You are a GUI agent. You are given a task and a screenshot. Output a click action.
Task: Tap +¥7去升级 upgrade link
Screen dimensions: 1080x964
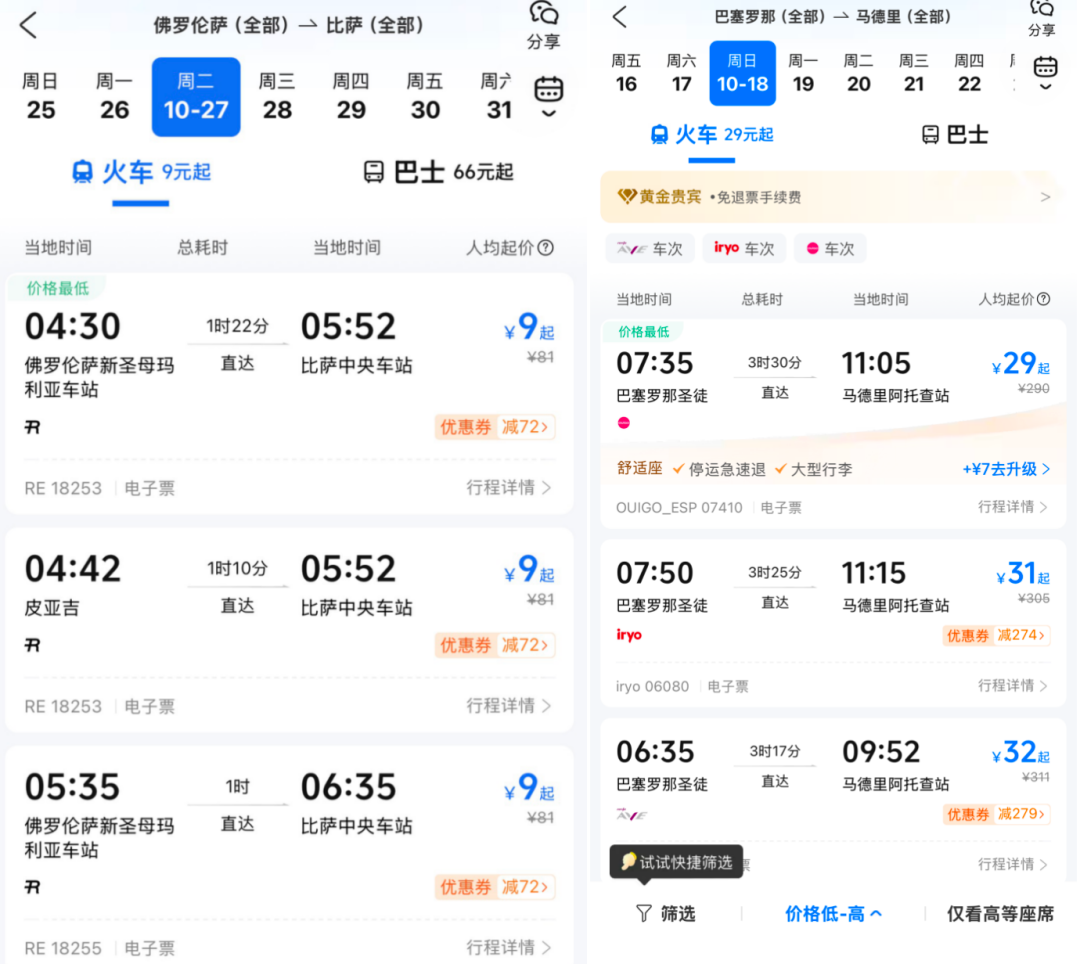click(x=1006, y=469)
